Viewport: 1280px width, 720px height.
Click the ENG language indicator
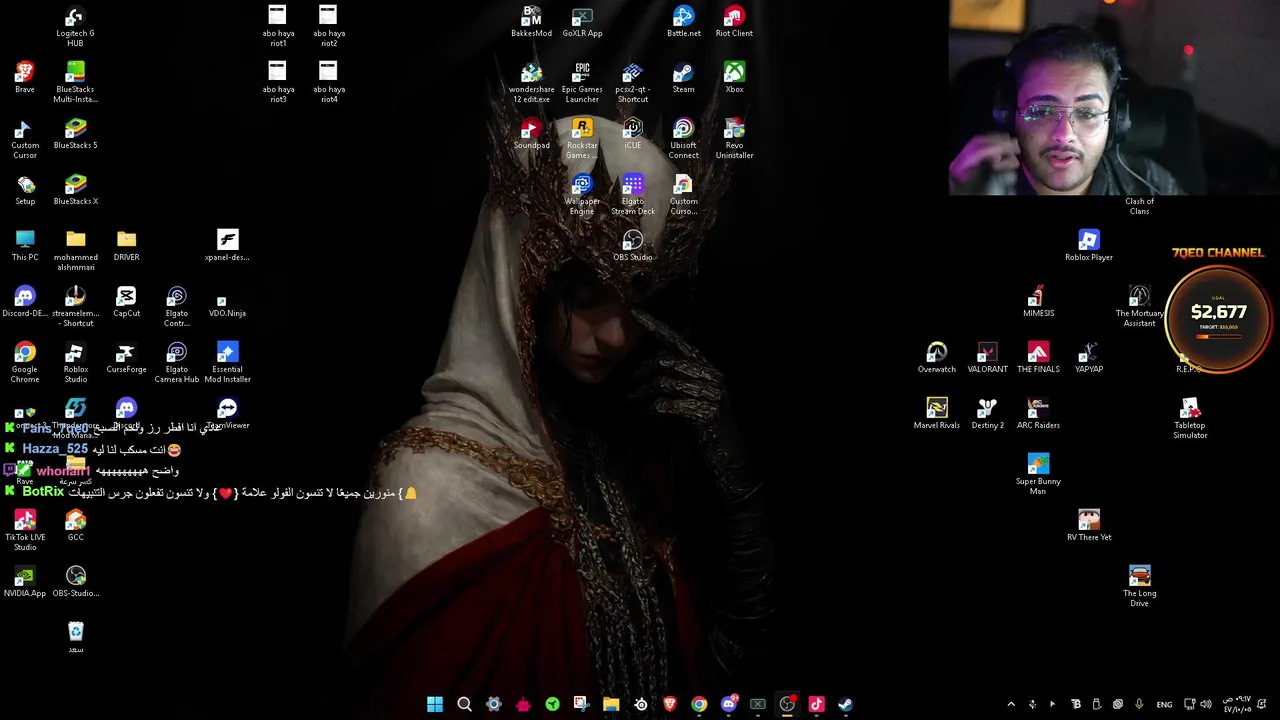coord(1164,704)
